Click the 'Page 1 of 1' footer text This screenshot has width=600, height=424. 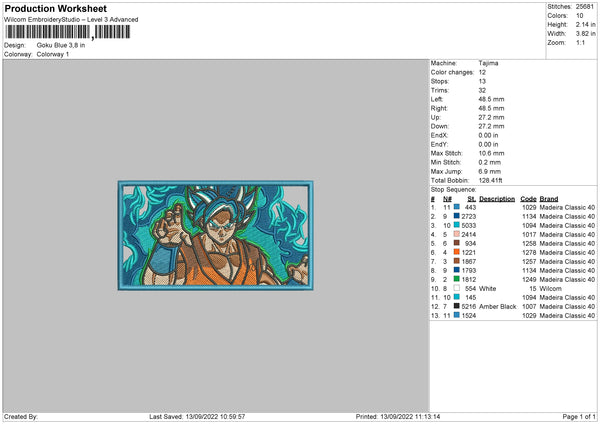(579, 417)
